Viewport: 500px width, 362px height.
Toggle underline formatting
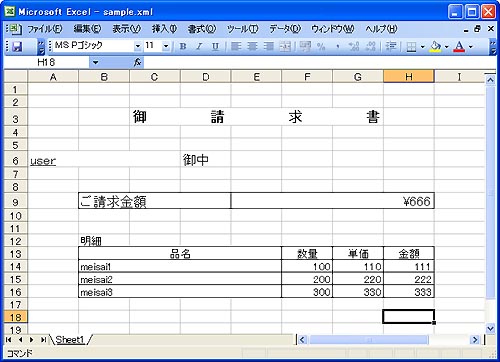pos(216,46)
